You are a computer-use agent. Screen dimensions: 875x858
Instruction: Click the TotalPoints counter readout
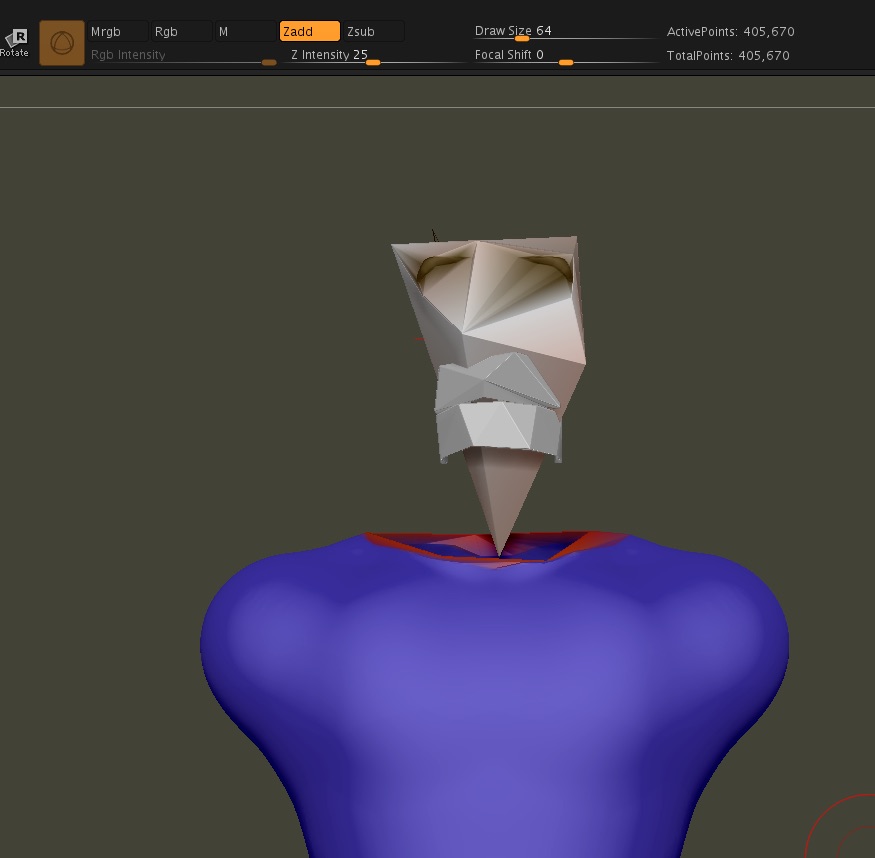tap(728, 56)
